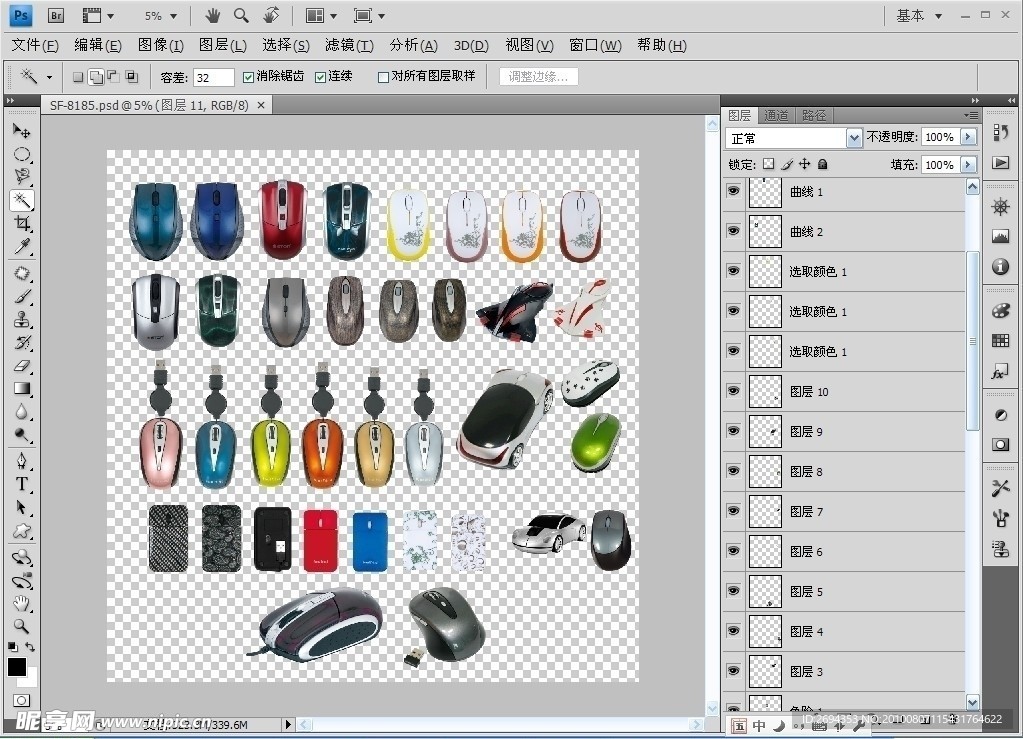Click the Rotate View tool in top bar
1023x739 pixels.
[271, 15]
